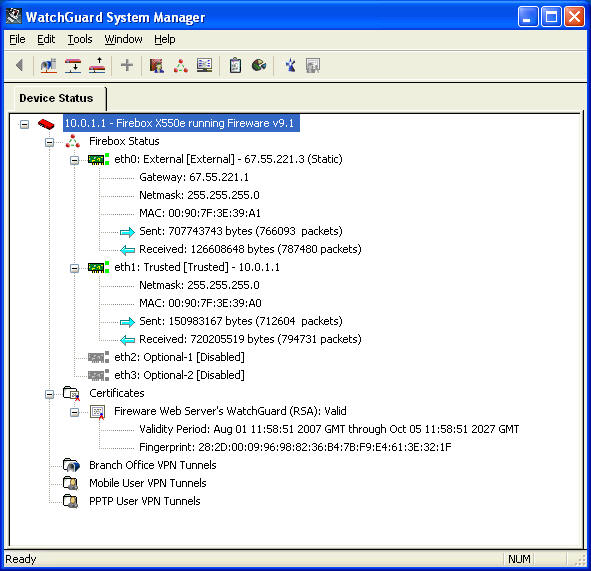
Task: Open the LogViewer clipboard icon
Action: tap(235, 65)
